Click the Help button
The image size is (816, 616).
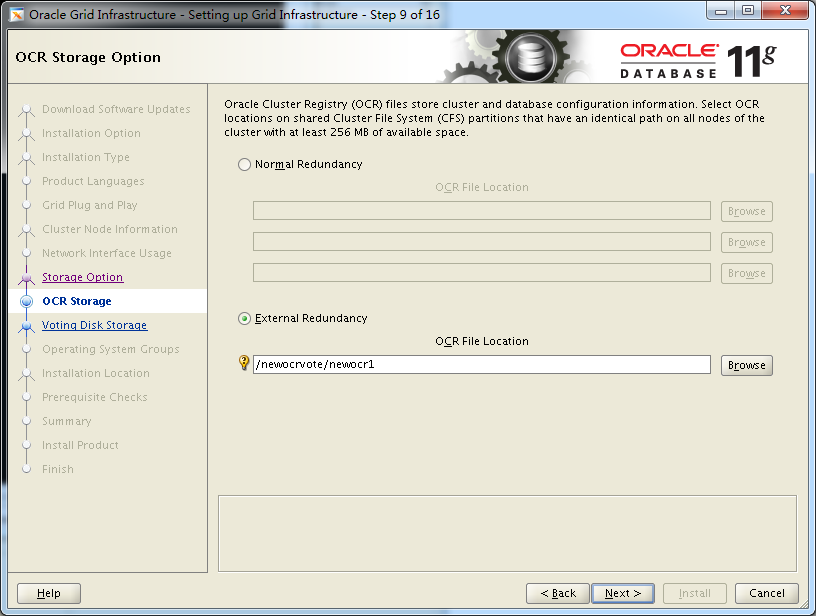pyautogui.click(x=49, y=593)
